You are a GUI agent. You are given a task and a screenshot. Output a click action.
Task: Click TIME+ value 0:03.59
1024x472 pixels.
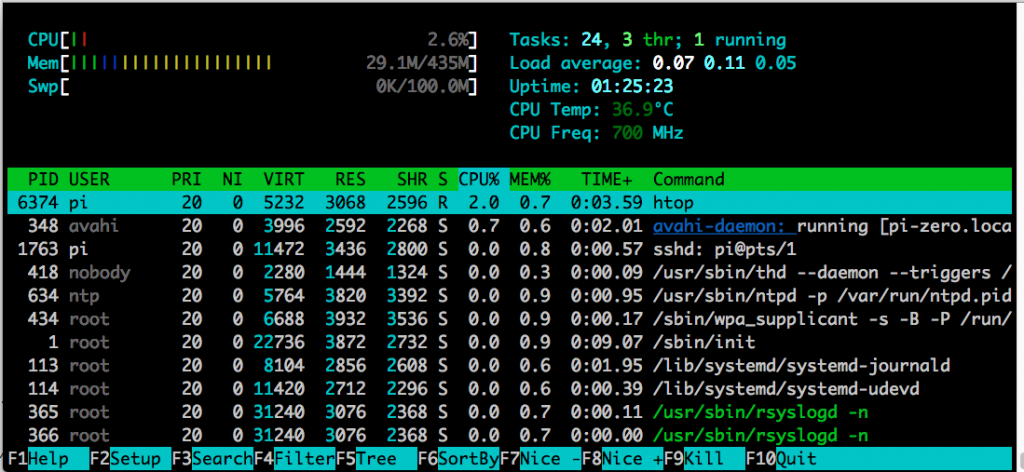coord(607,203)
